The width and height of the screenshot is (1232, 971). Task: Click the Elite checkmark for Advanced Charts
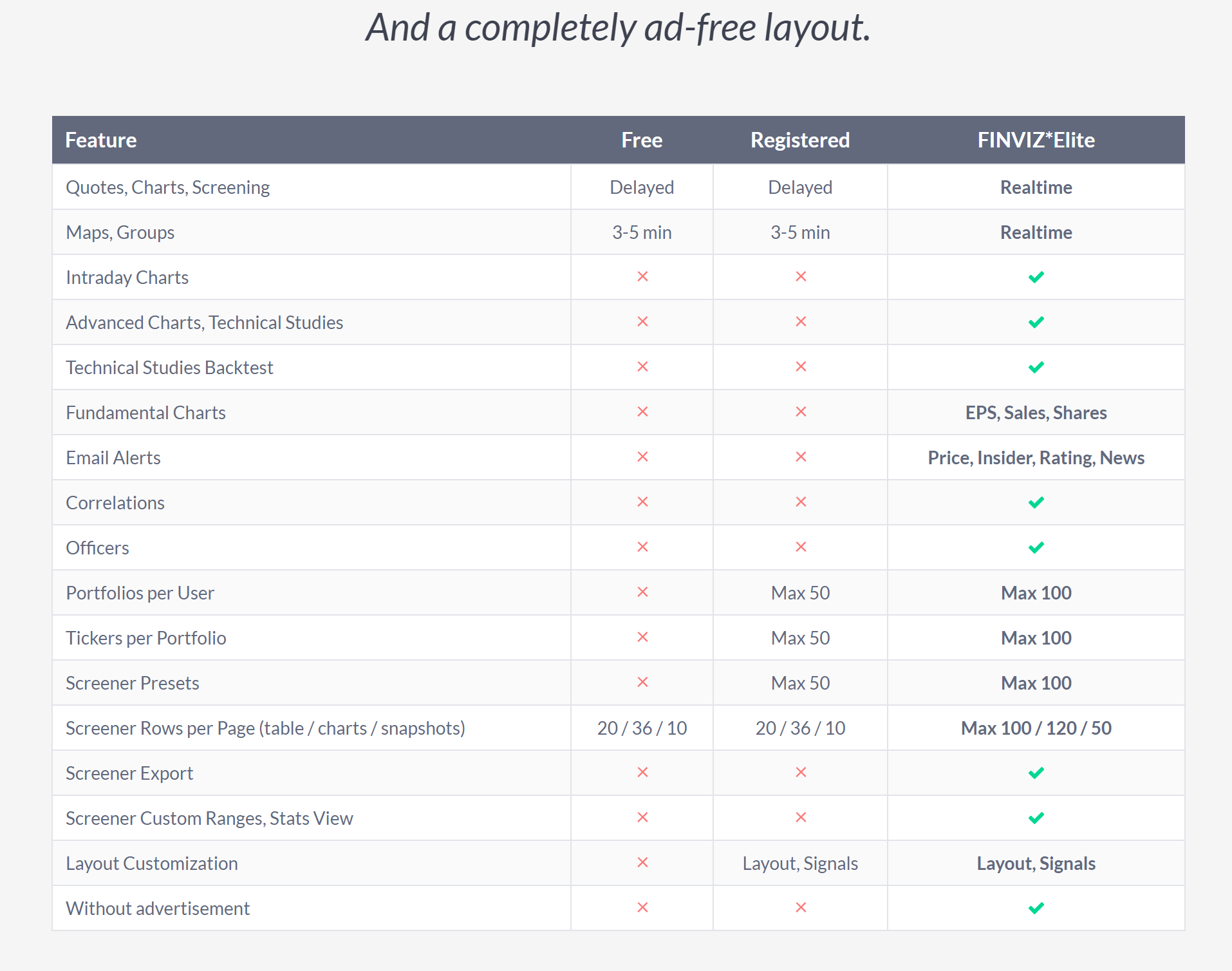pyautogui.click(x=1036, y=323)
